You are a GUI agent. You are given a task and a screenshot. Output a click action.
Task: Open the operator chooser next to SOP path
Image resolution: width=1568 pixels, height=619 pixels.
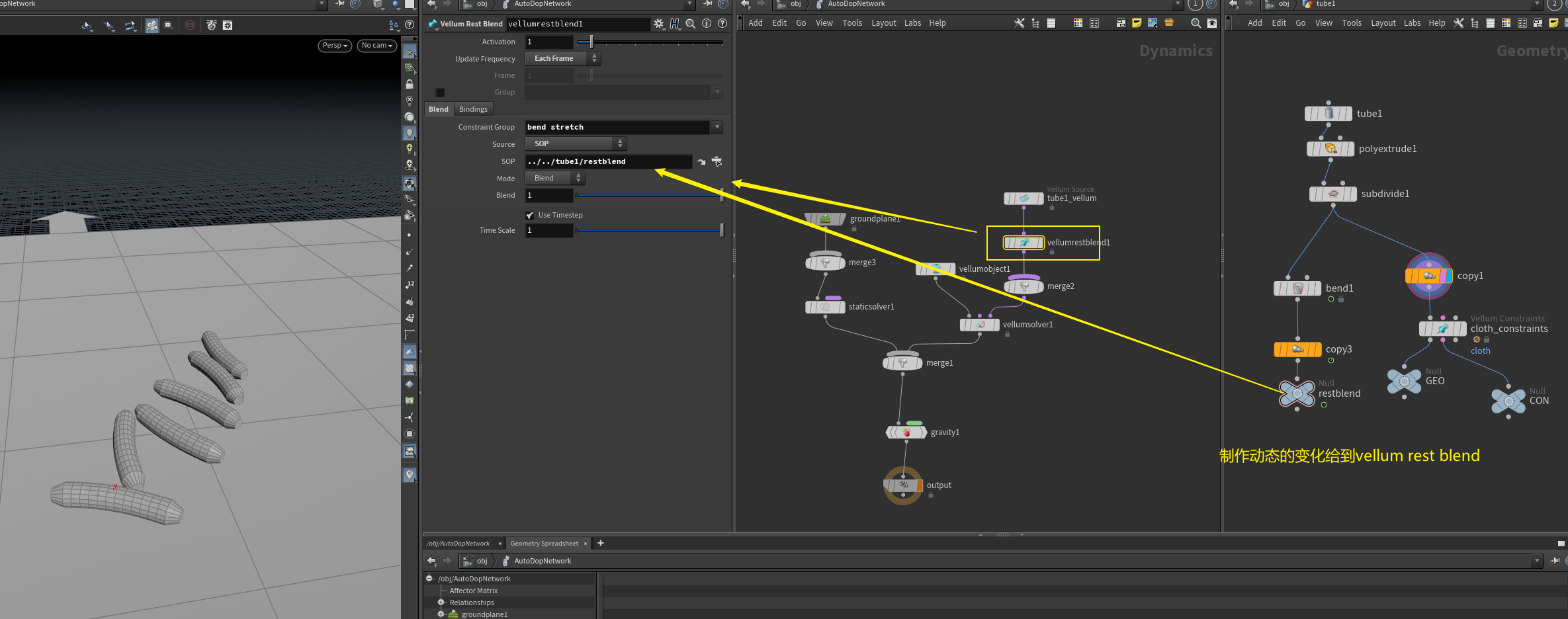[717, 162]
